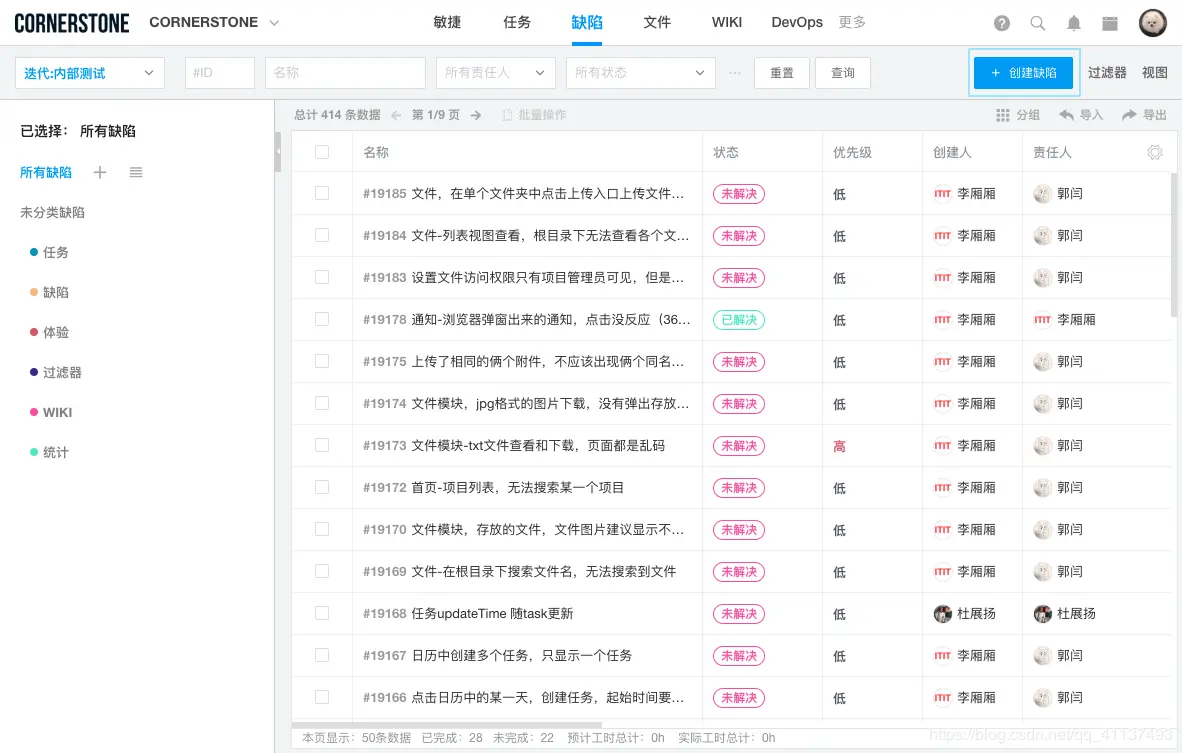Switch to the 任务 tab in the top navigation
1182x753 pixels.
[x=517, y=22]
